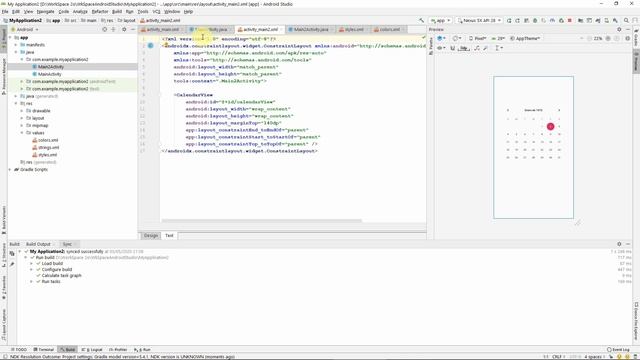Open the Nexus 5X device selector dropdown

tap(479, 20)
